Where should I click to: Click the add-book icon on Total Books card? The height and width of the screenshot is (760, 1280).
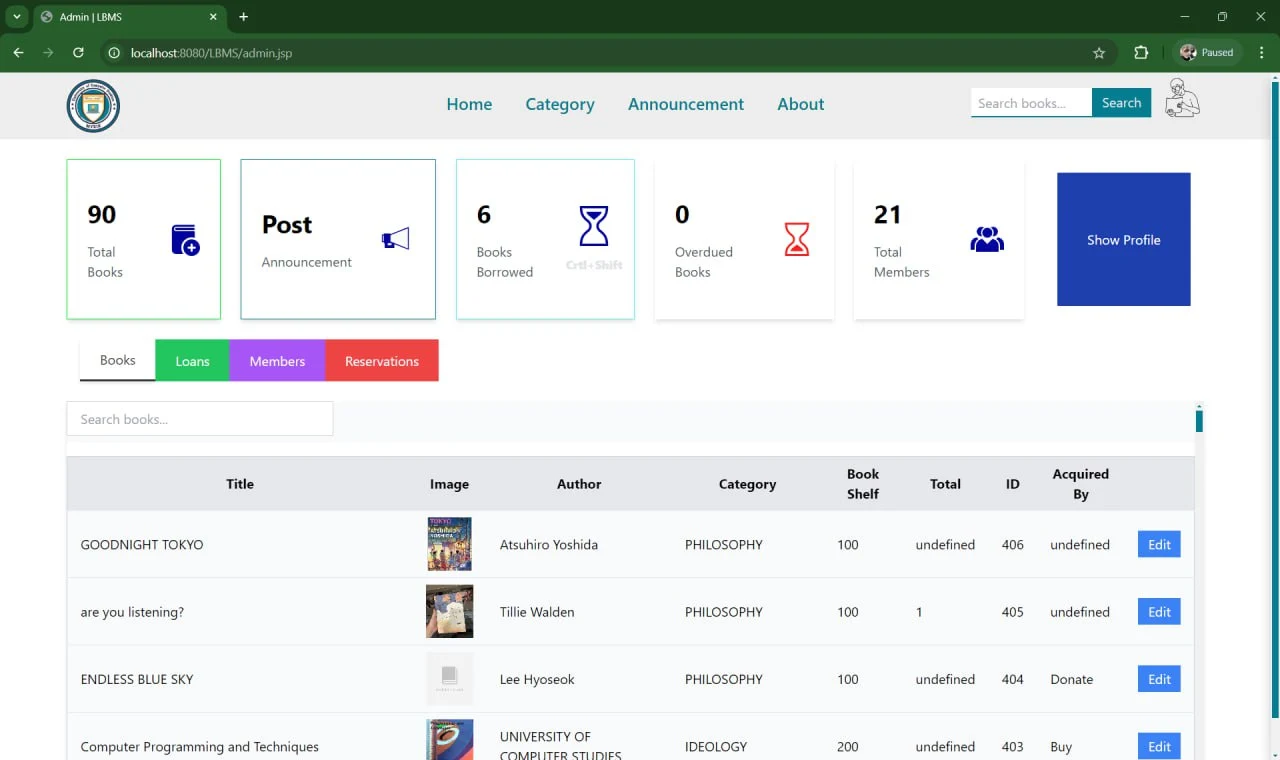coord(184,238)
